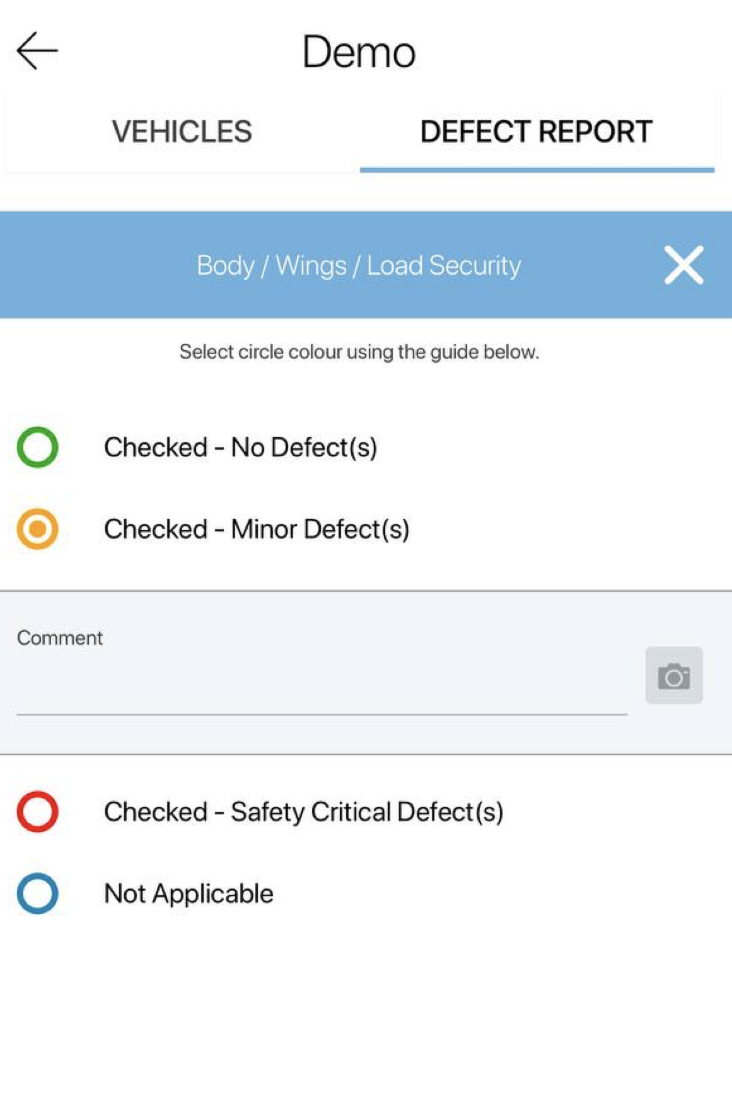Click the 'Demo' page title
The width and height of the screenshot is (732, 1108).
(358, 52)
